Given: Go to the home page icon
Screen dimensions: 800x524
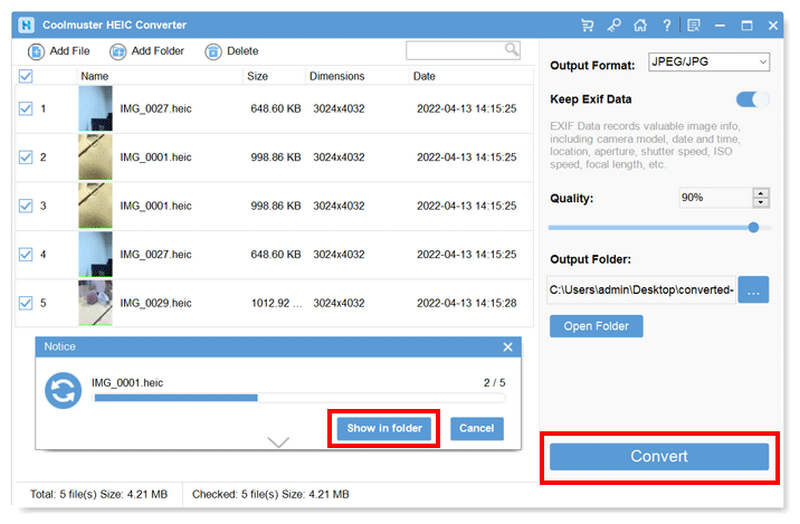Looking at the screenshot, I should (x=640, y=25).
